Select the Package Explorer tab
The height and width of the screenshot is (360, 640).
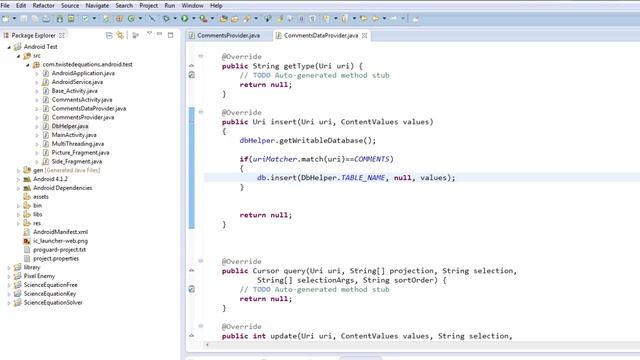[33, 36]
